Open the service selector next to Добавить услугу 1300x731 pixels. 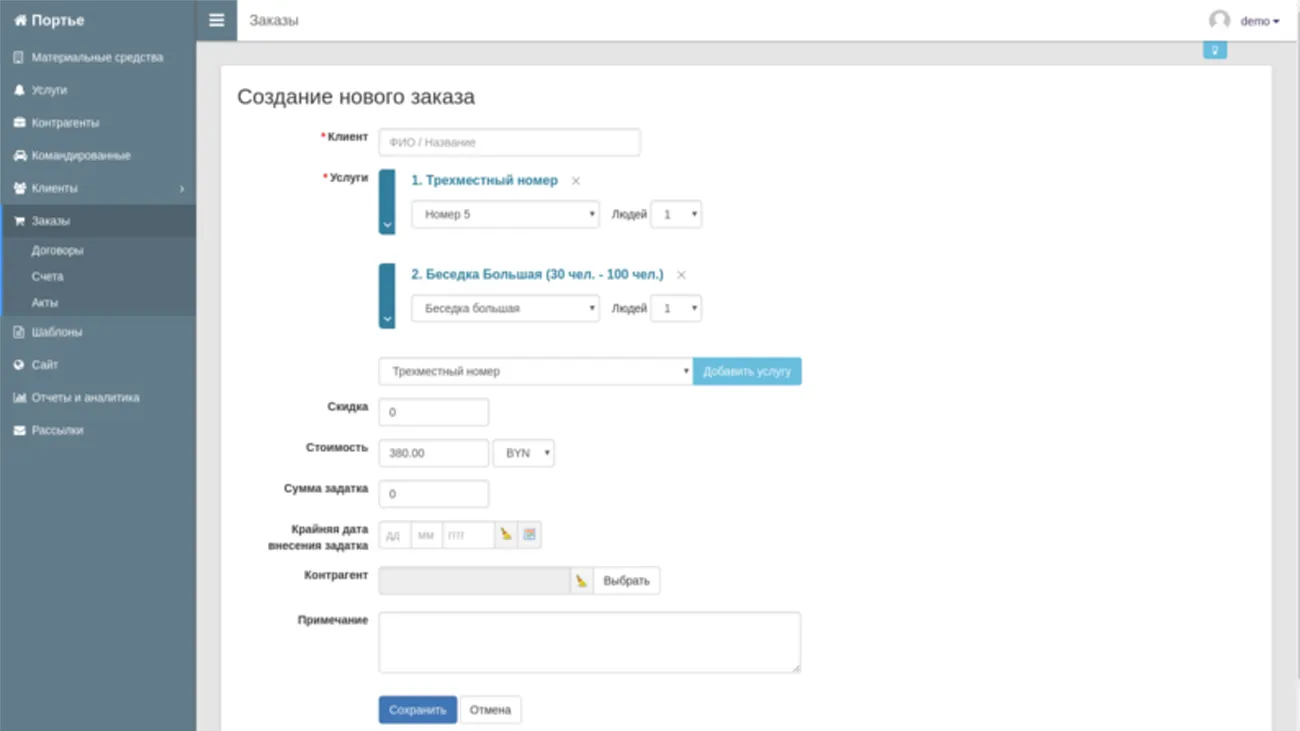535,371
